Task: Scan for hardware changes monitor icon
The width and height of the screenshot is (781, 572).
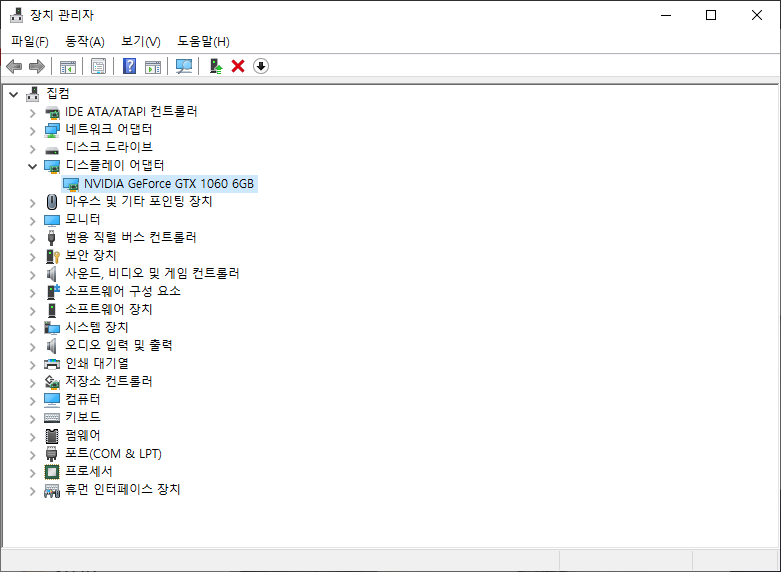Action: [x=184, y=66]
